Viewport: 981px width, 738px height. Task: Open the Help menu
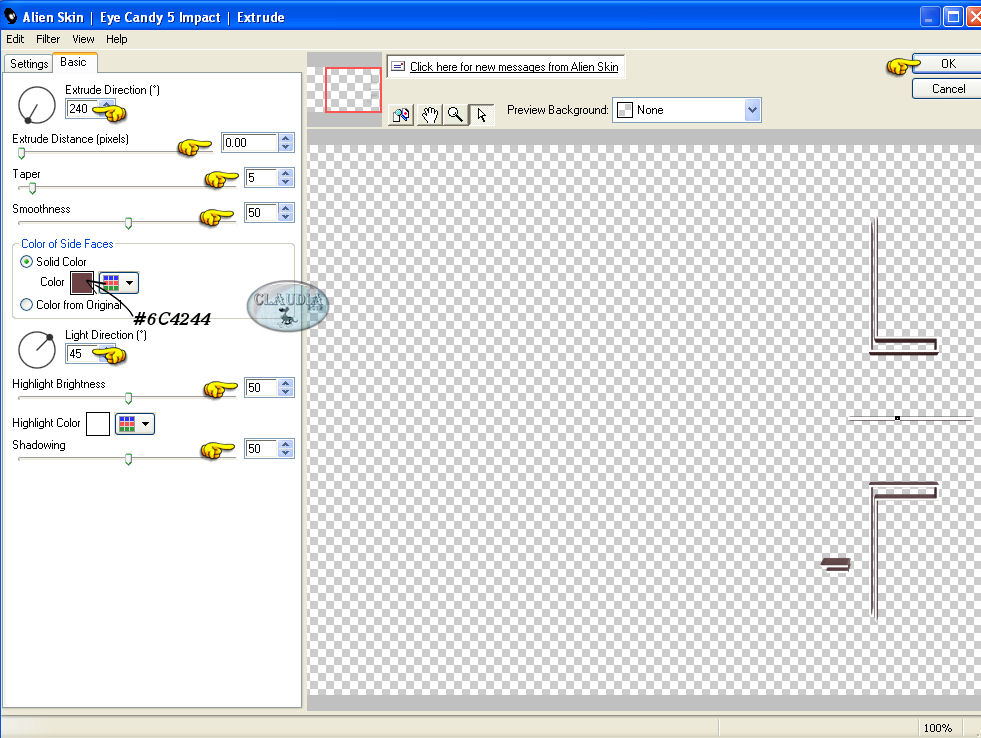pyautogui.click(x=116, y=39)
